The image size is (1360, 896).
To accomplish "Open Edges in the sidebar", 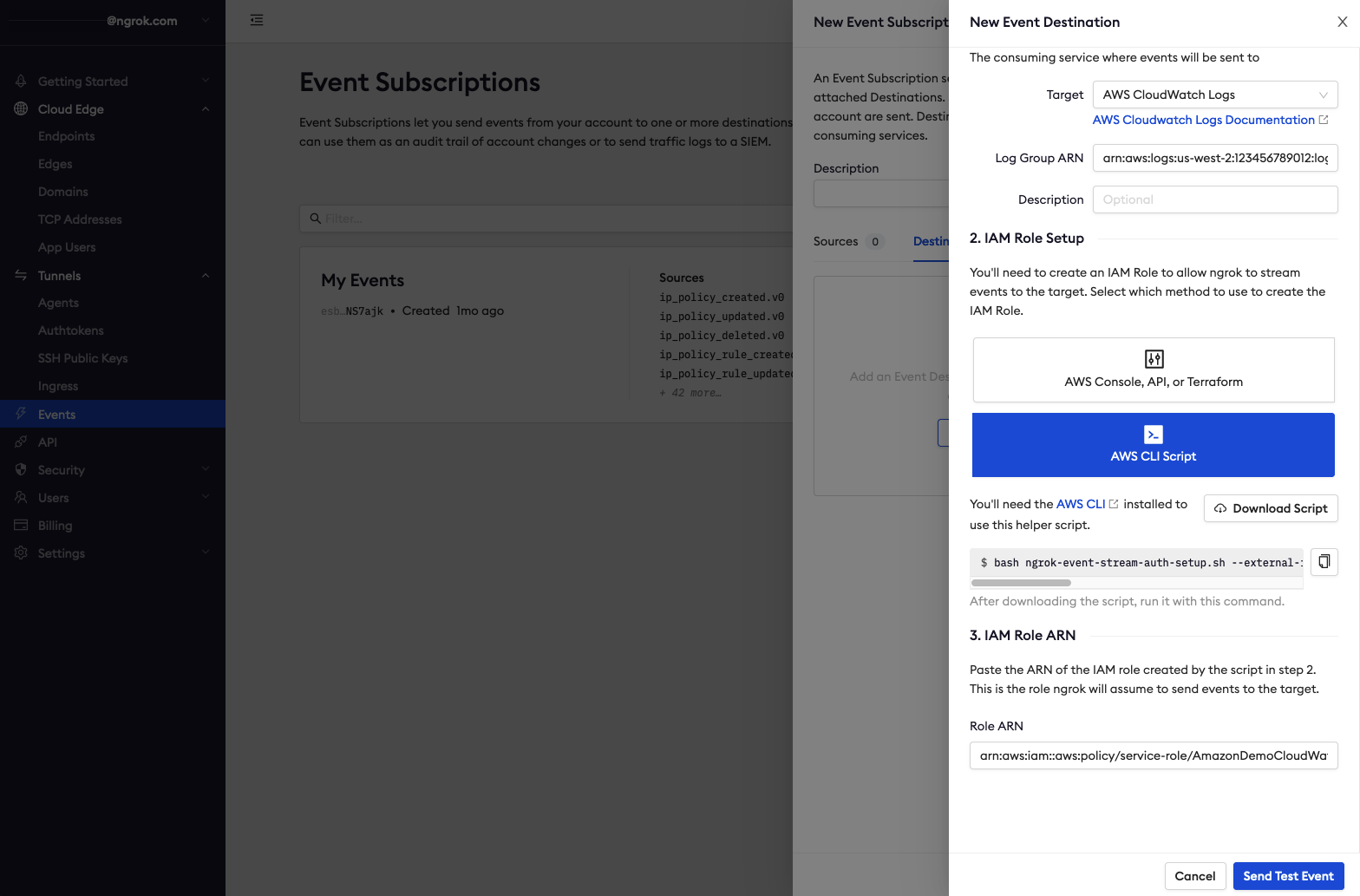I will click(56, 164).
